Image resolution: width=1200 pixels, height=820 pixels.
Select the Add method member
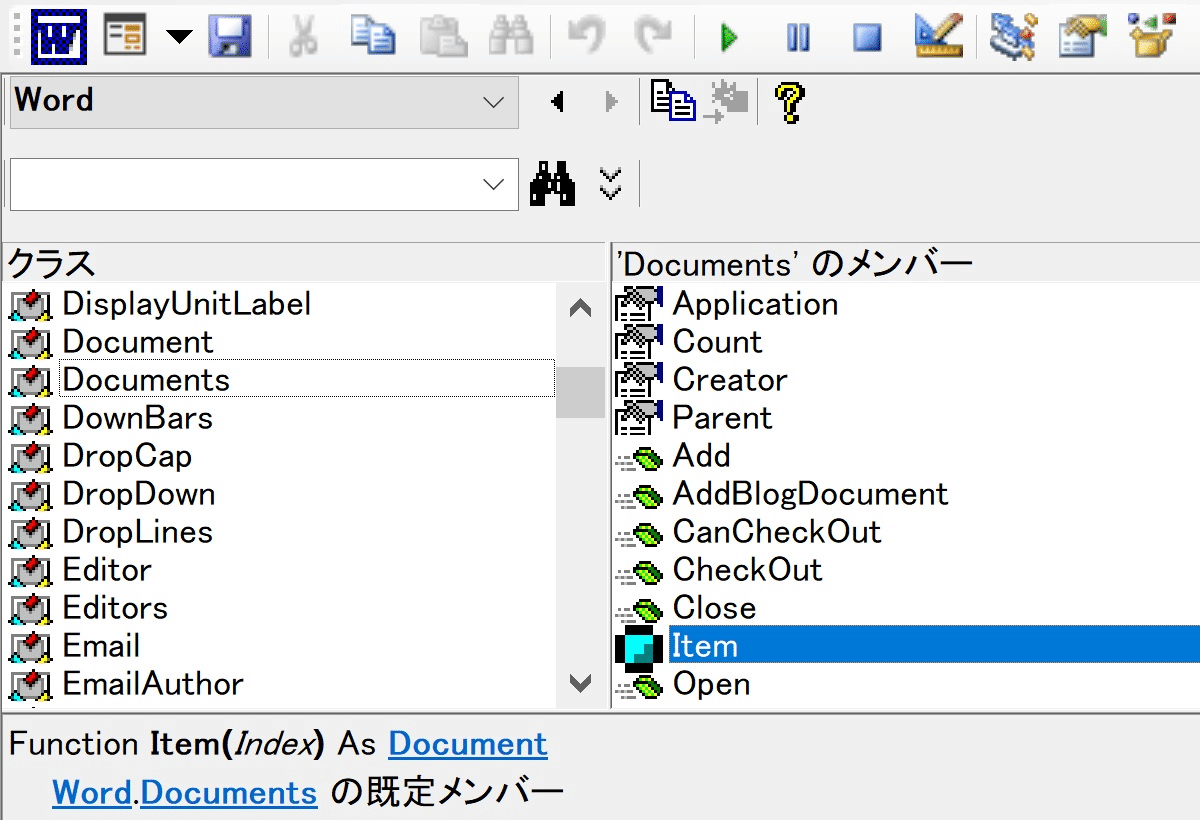click(701, 456)
